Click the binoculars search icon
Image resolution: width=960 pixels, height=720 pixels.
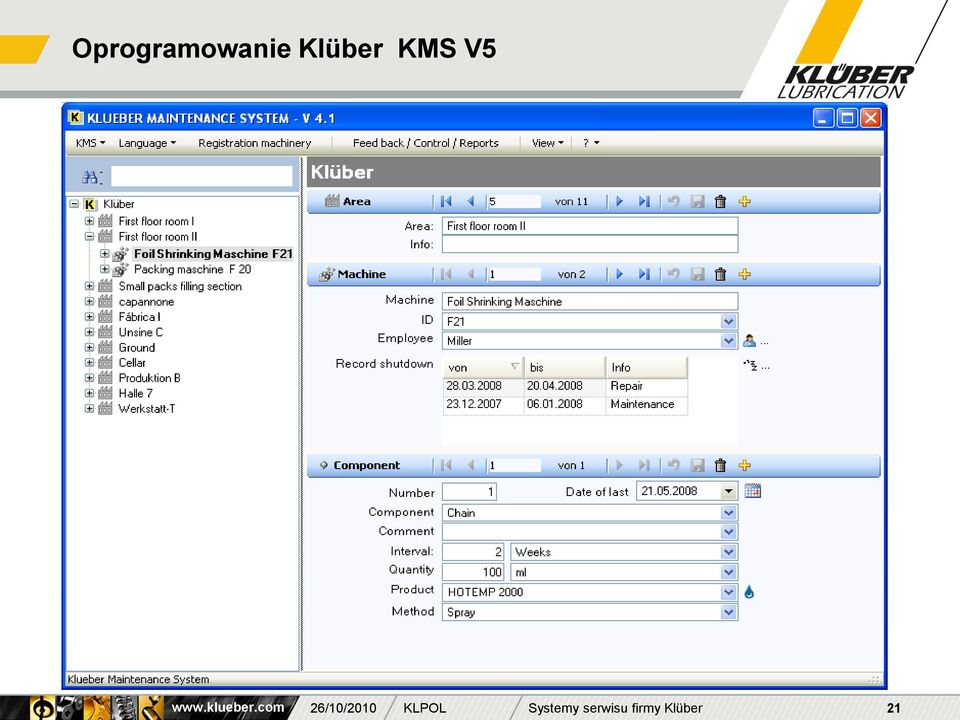pyautogui.click(x=91, y=177)
